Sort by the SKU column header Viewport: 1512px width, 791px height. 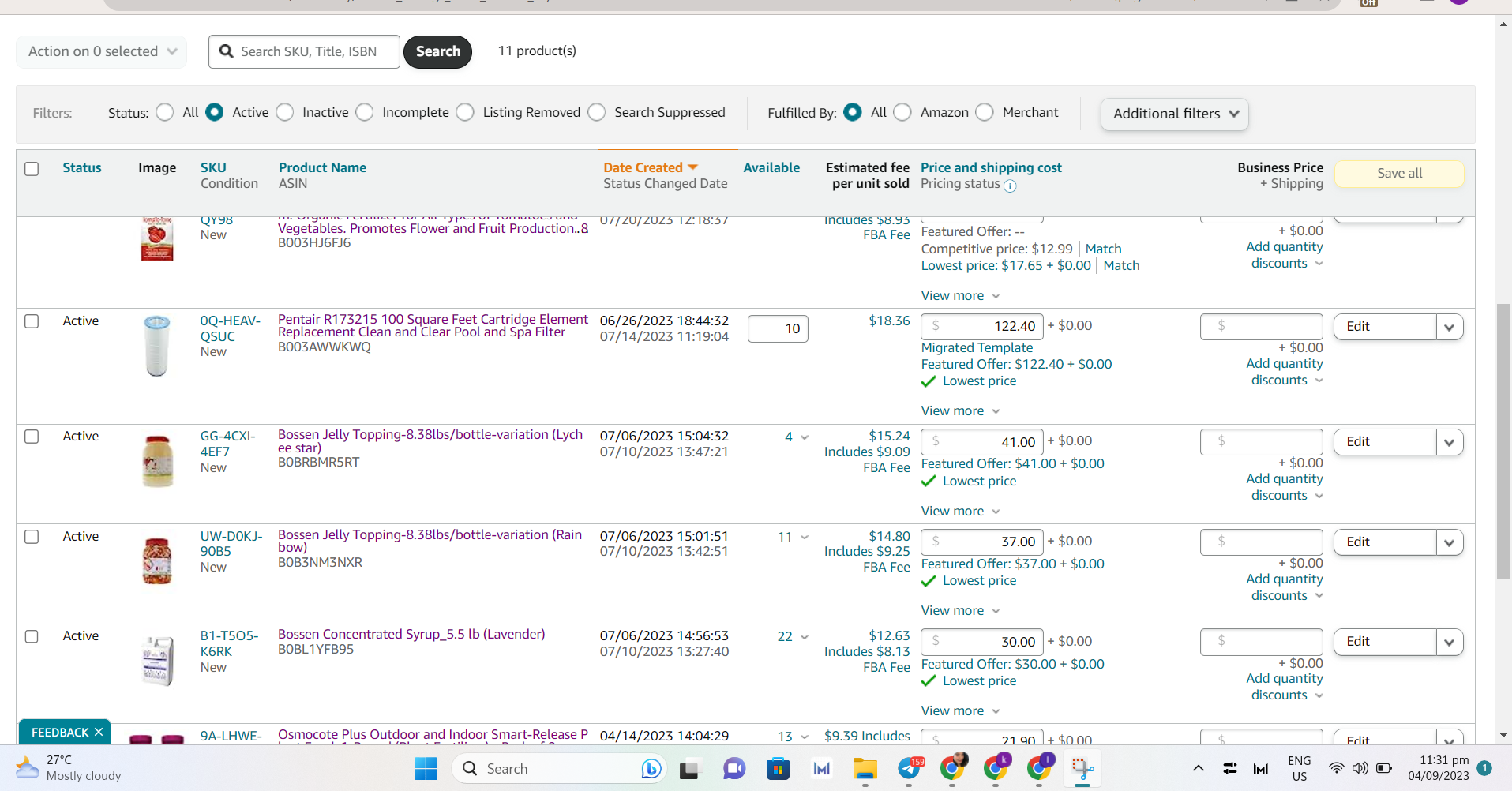[x=213, y=167]
